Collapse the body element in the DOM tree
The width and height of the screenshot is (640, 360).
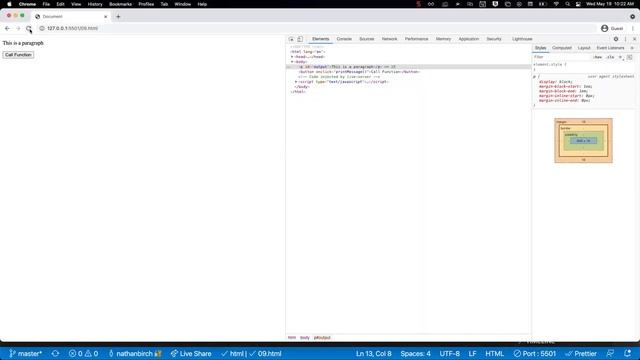coord(292,62)
